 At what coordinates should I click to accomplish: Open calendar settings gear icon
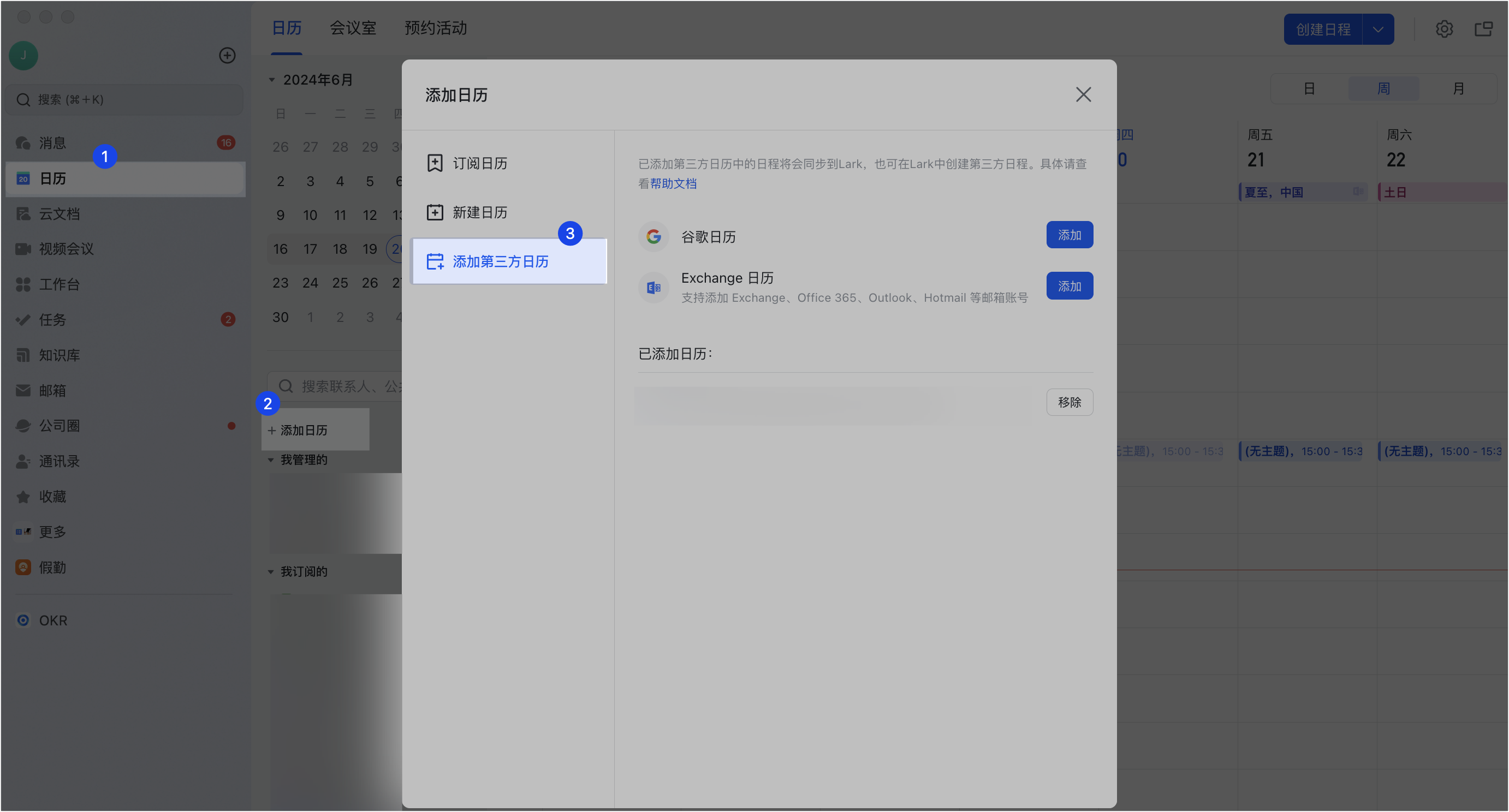click(x=1444, y=29)
